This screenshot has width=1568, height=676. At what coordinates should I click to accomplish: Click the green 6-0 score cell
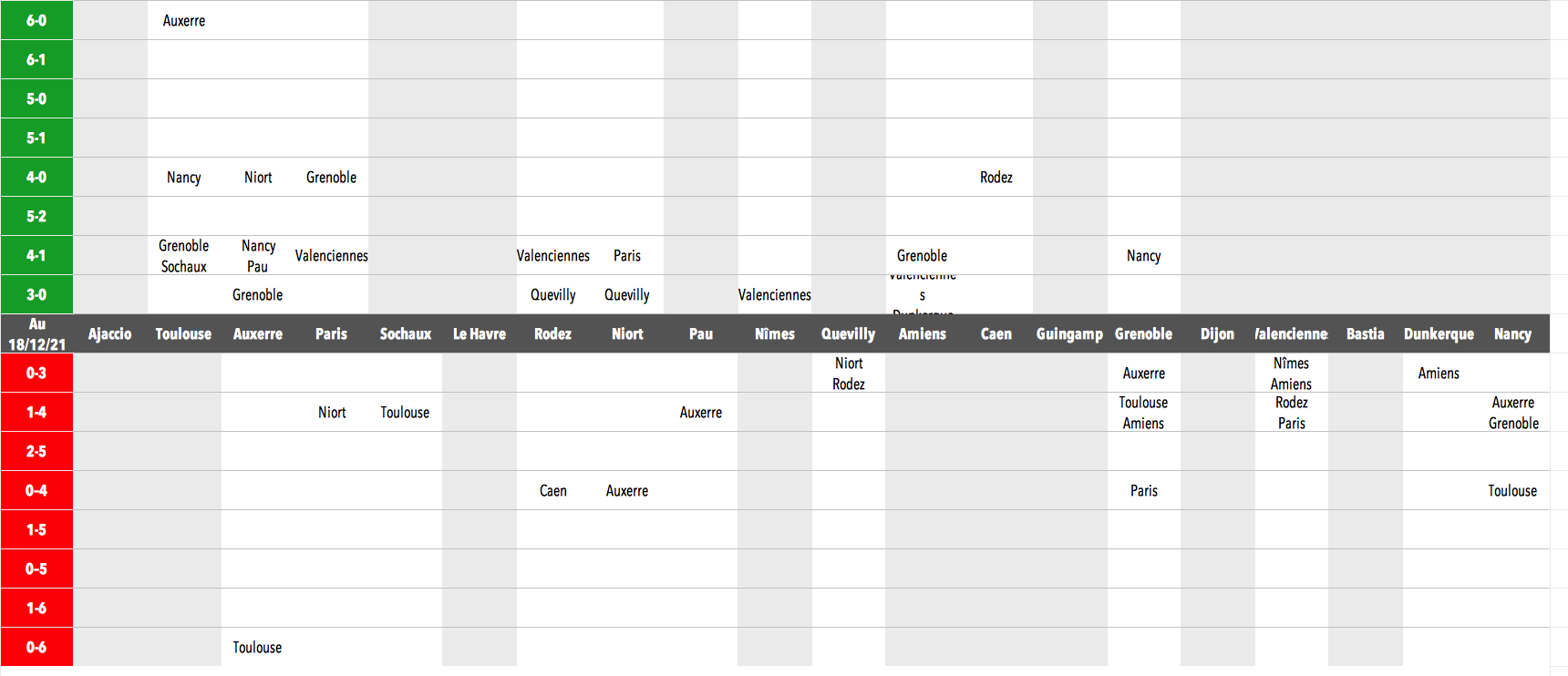pyautogui.click(x=36, y=20)
